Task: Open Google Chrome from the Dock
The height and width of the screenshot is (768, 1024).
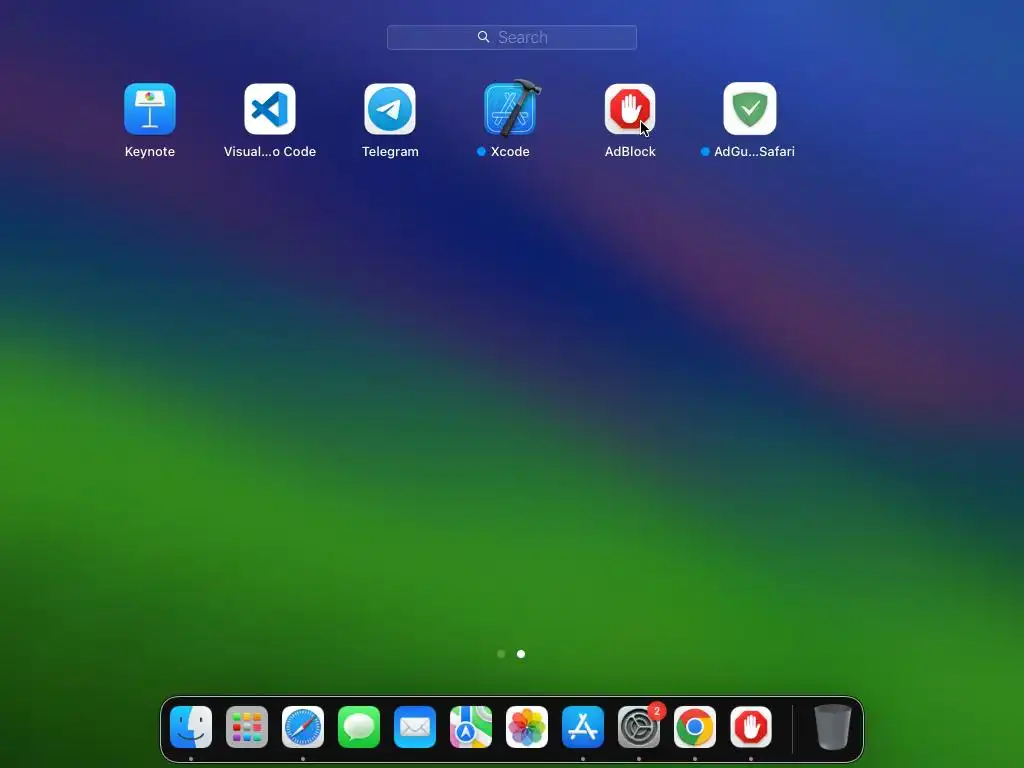Action: pyautogui.click(x=695, y=727)
